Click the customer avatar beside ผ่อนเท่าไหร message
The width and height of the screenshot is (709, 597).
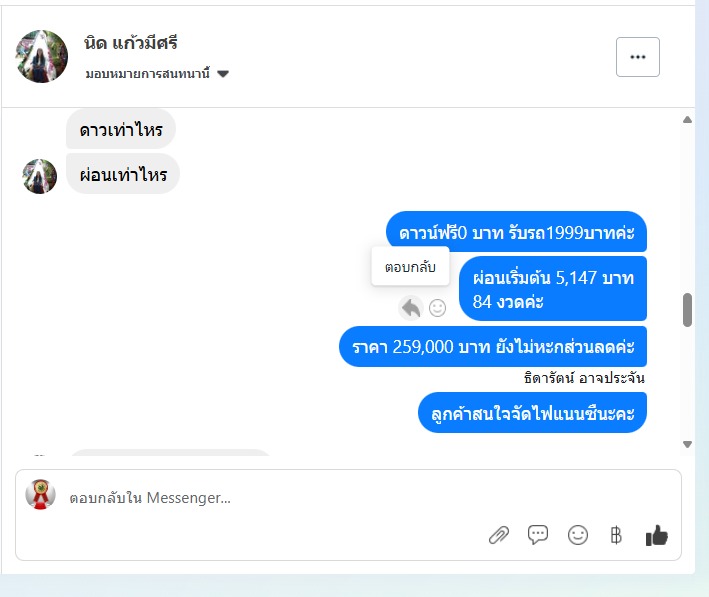(x=40, y=176)
